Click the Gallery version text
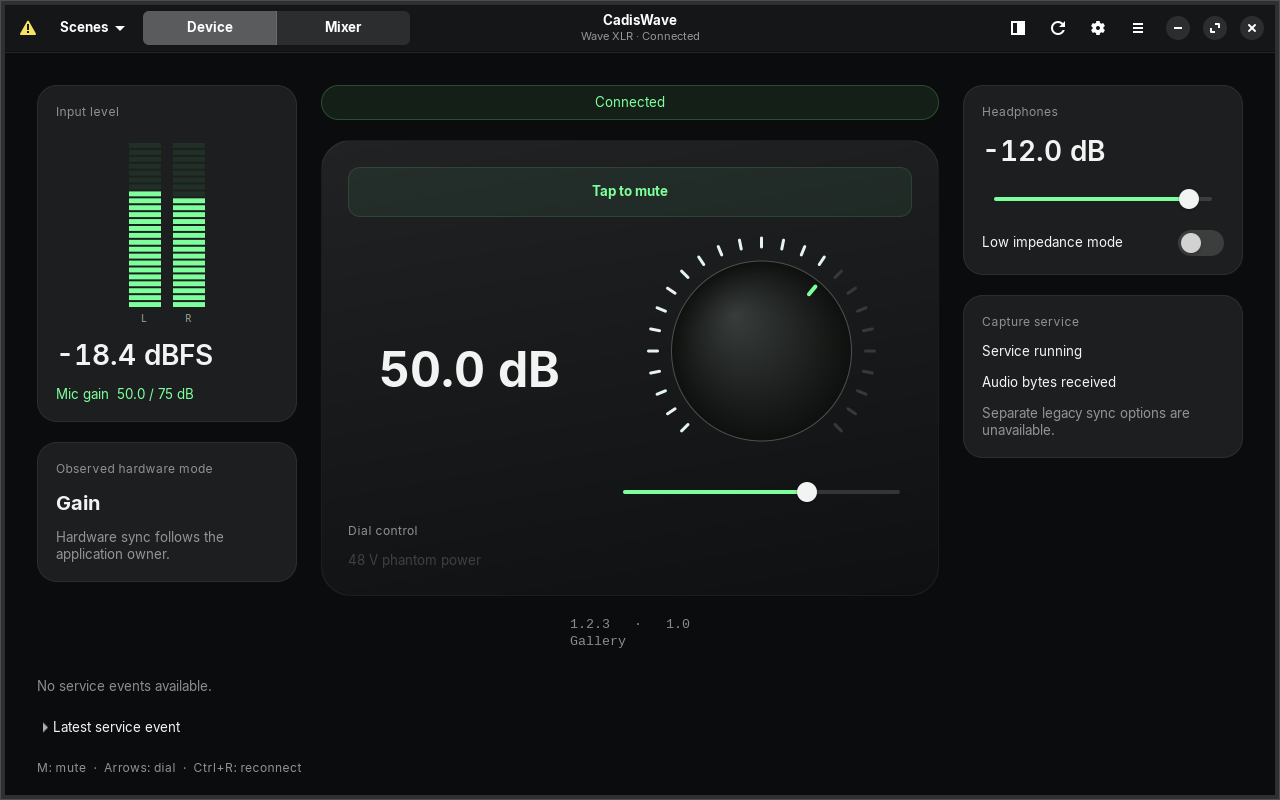Viewport: 1280px width, 800px height. [598, 641]
